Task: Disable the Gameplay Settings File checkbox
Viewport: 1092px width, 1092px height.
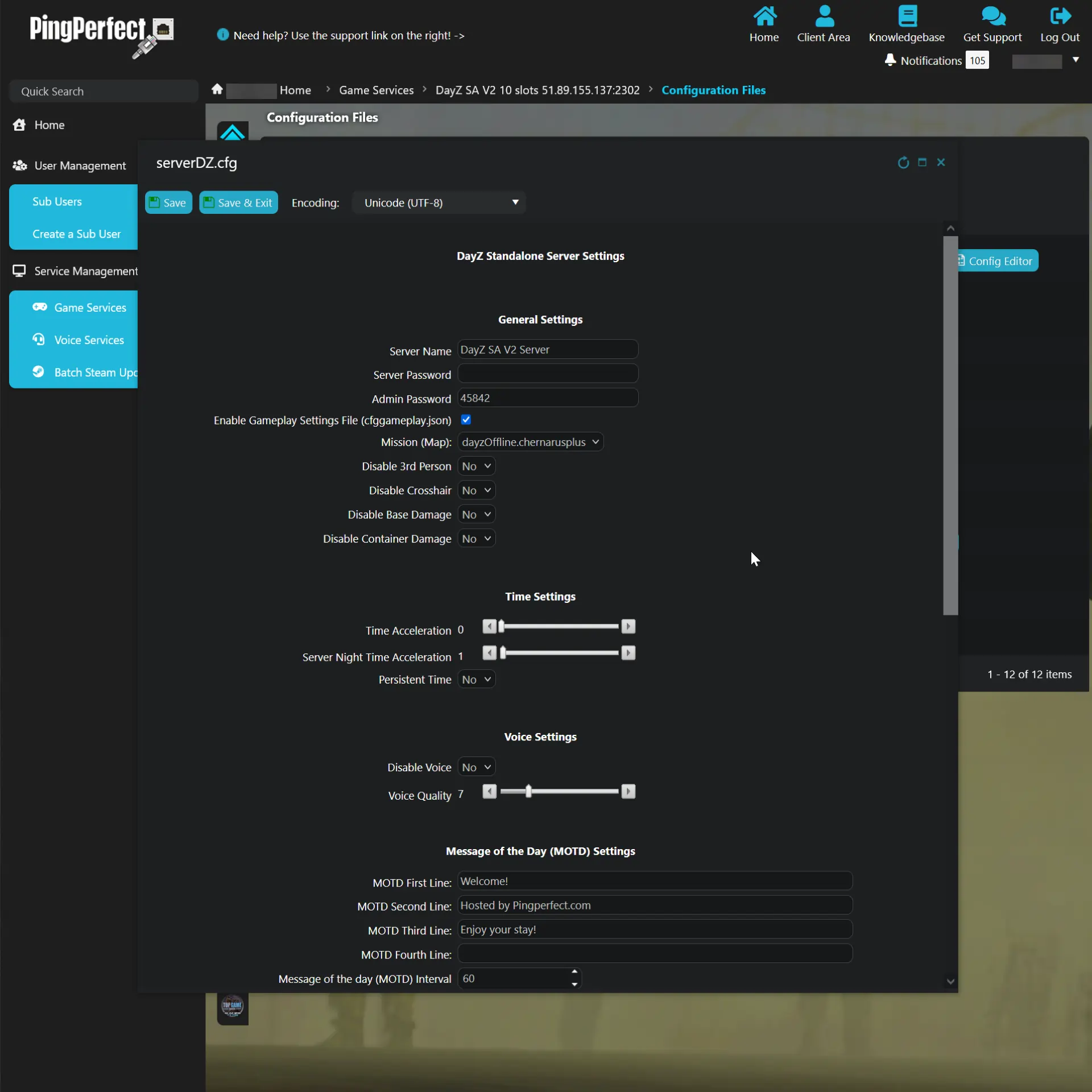Action: pos(466,420)
